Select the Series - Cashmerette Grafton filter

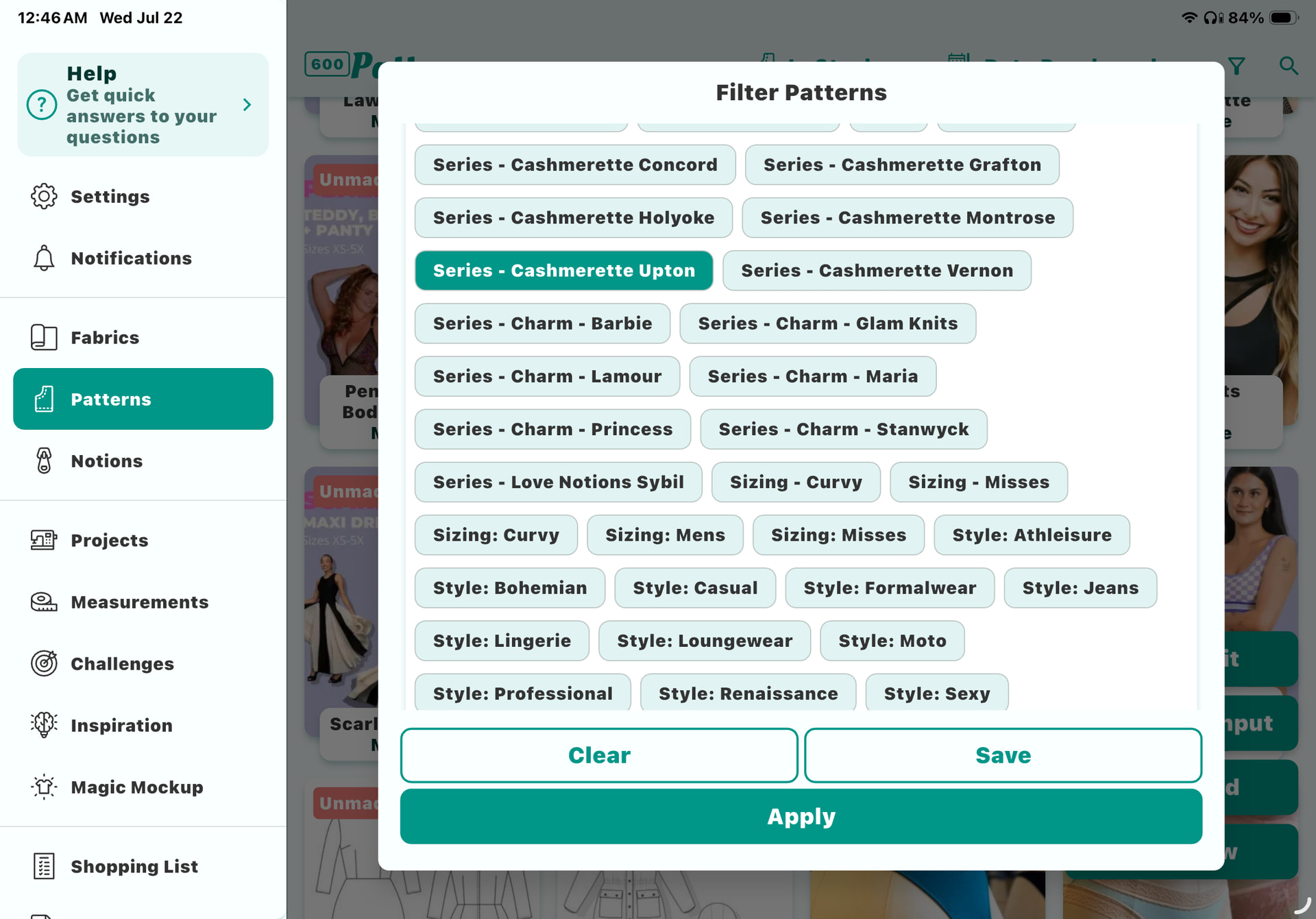902,165
